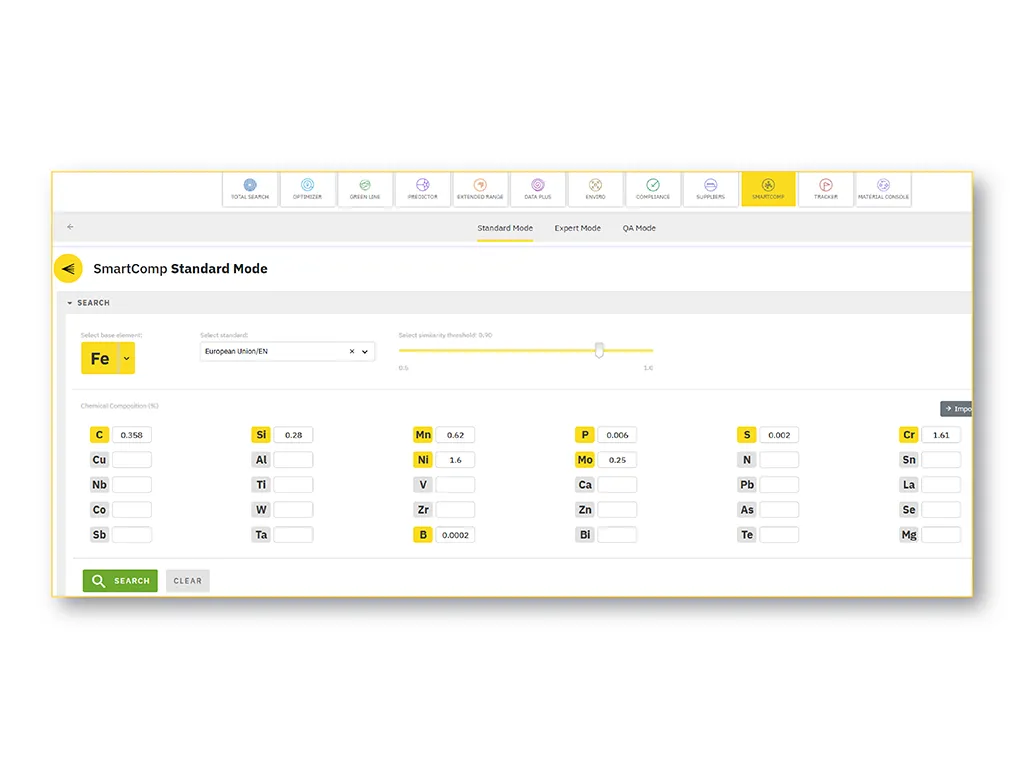Open the Green Line module

click(365, 189)
